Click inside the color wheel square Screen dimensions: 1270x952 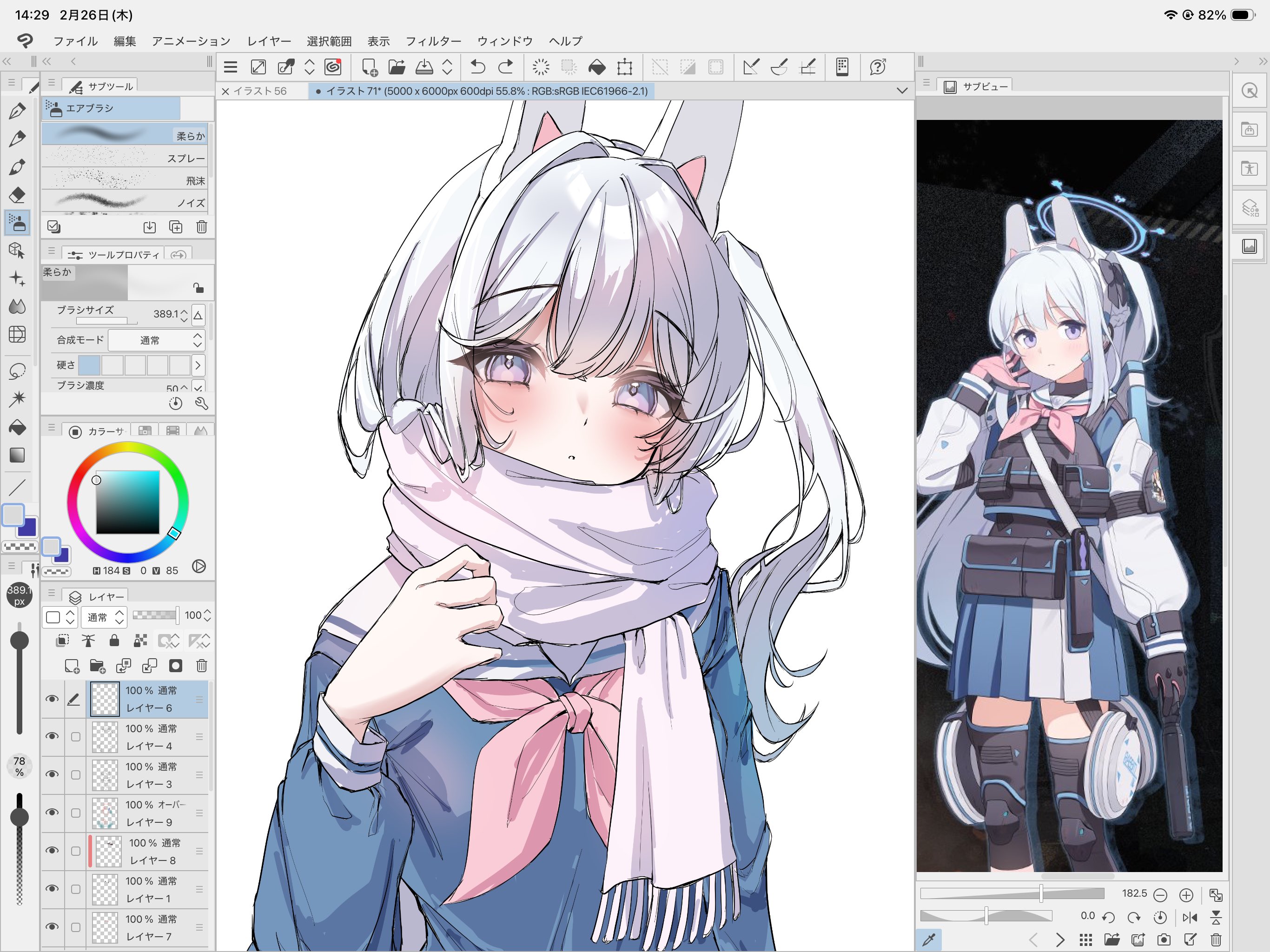[127, 502]
